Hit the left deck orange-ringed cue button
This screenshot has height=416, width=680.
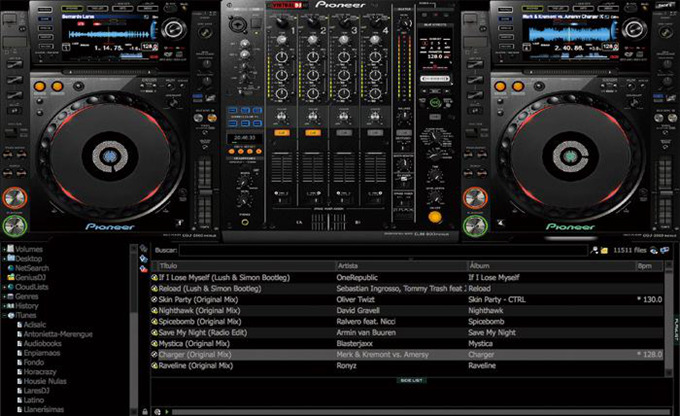coord(14,198)
